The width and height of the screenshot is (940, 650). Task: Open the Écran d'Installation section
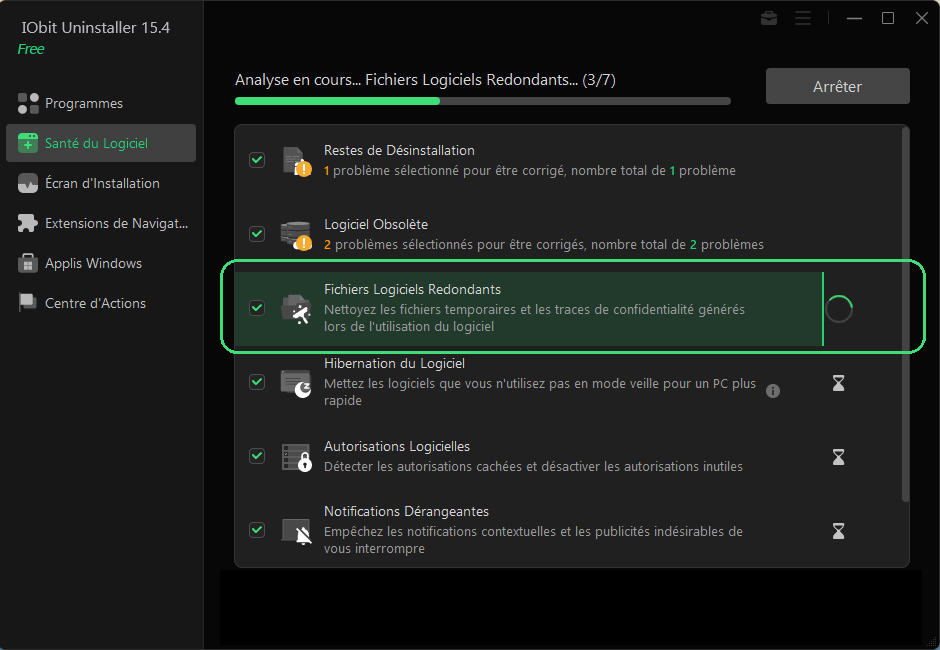(101, 183)
